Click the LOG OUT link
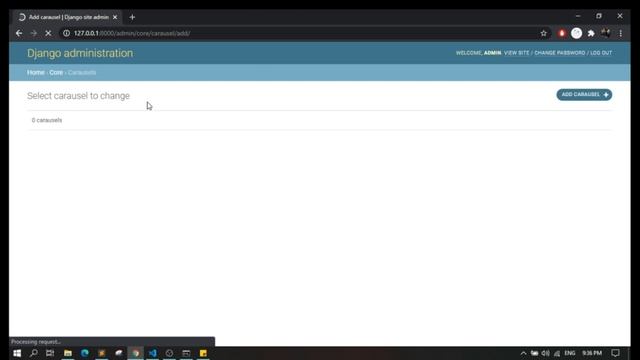Viewport: 640px width, 360px height. (601, 53)
